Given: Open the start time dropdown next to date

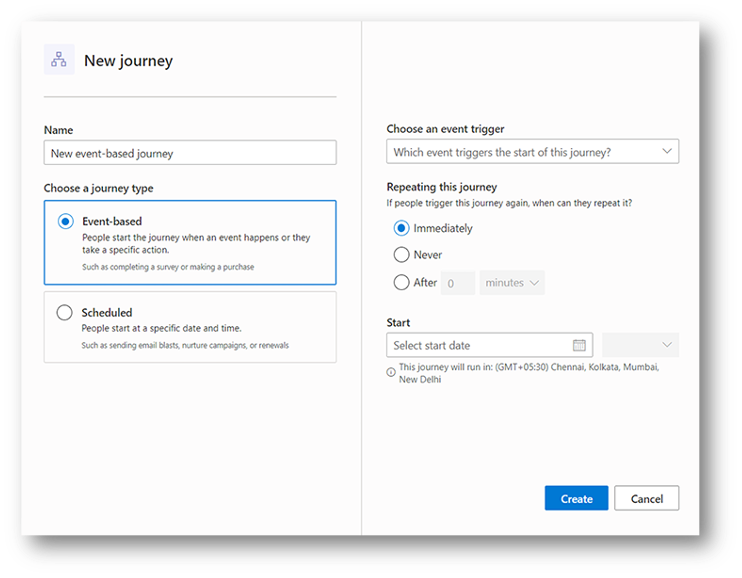Looking at the screenshot, I should (640, 345).
